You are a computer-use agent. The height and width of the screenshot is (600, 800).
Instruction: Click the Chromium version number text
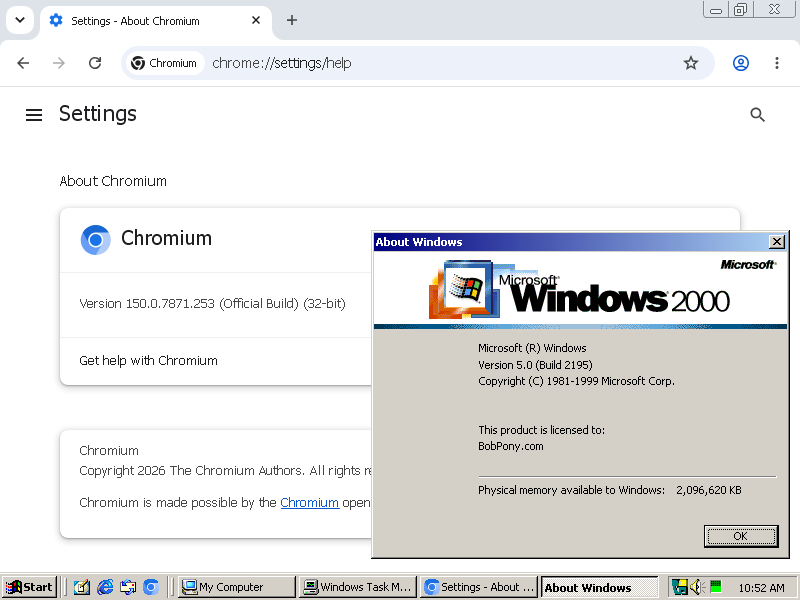pyautogui.click(x=212, y=304)
